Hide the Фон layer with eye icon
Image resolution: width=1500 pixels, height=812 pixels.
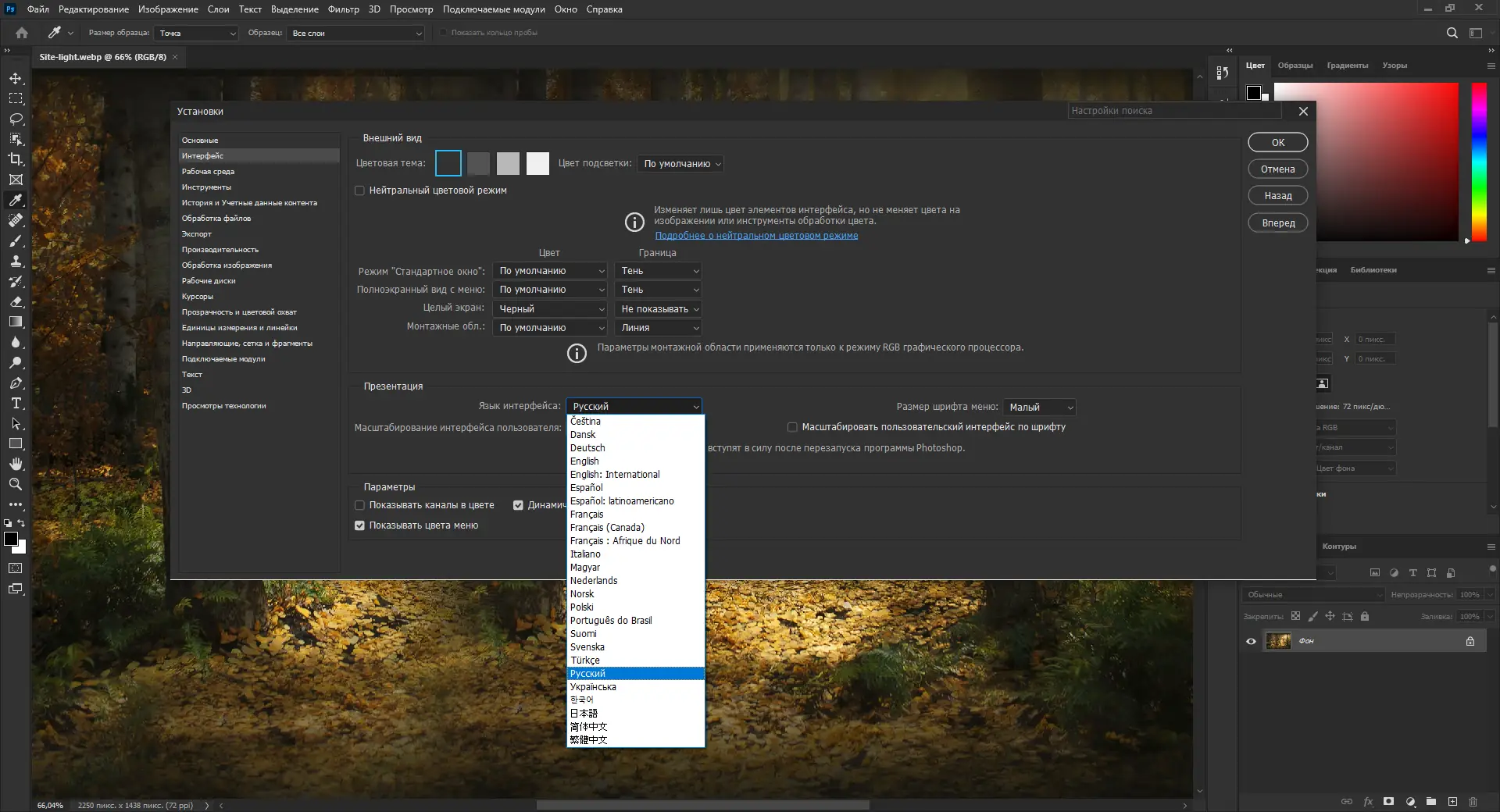tap(1251, 641)
